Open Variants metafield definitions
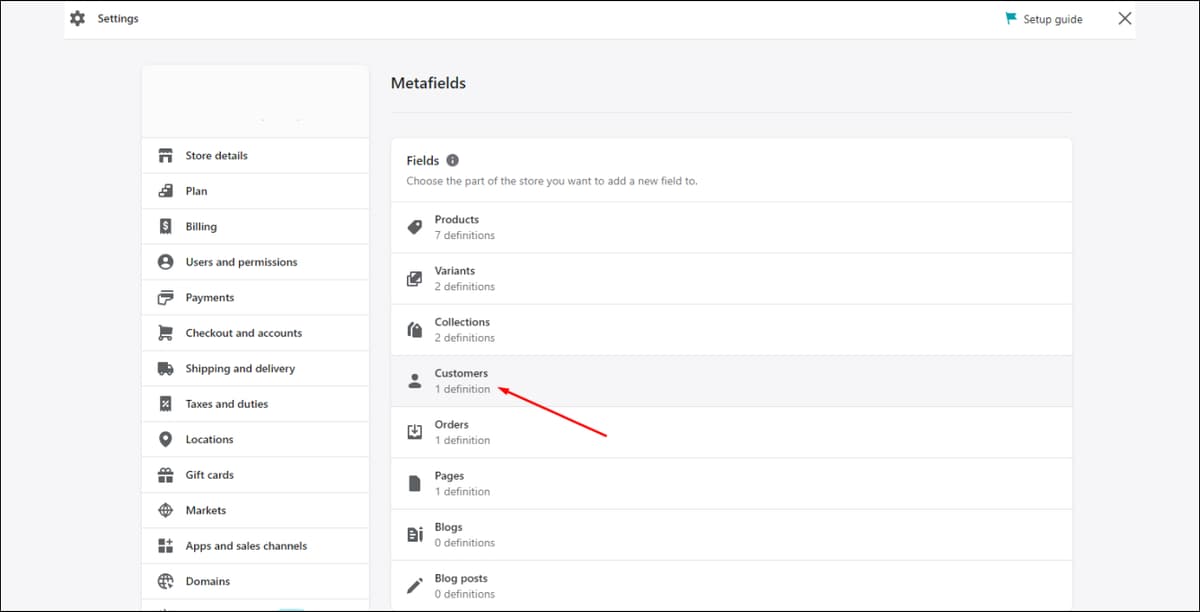The width and height of the screenshot is (1200, 612). pyautogui.click(x=731, y=279)
